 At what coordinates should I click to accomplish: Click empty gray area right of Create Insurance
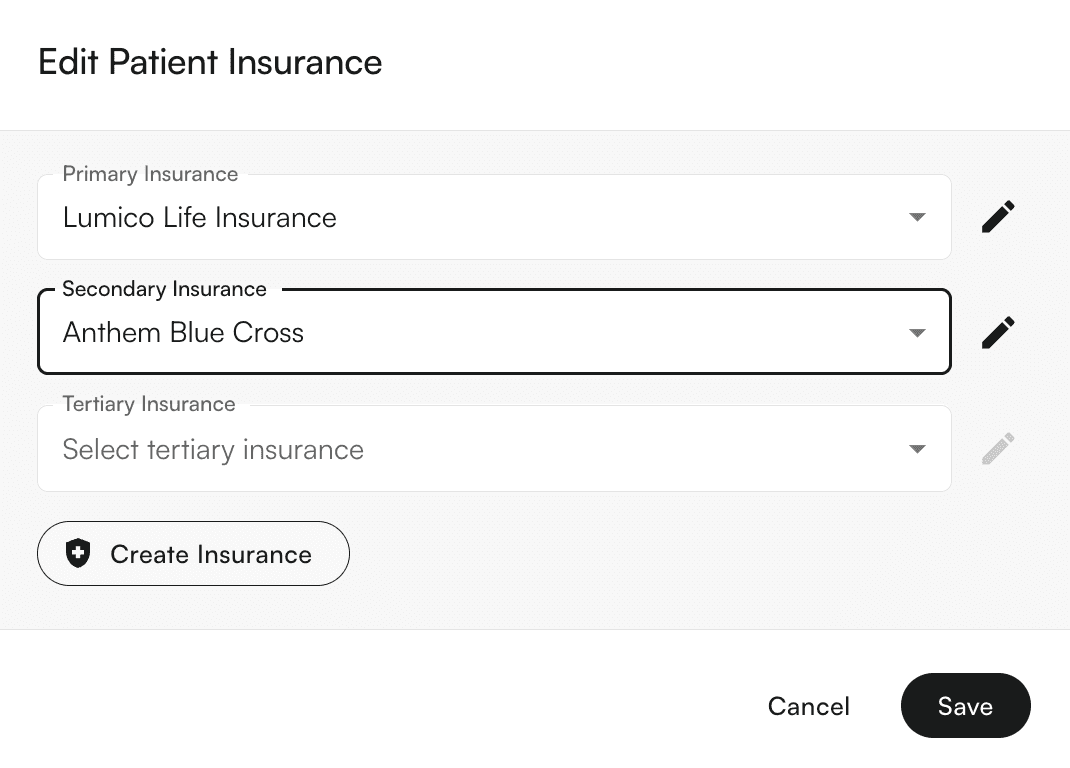650,554
